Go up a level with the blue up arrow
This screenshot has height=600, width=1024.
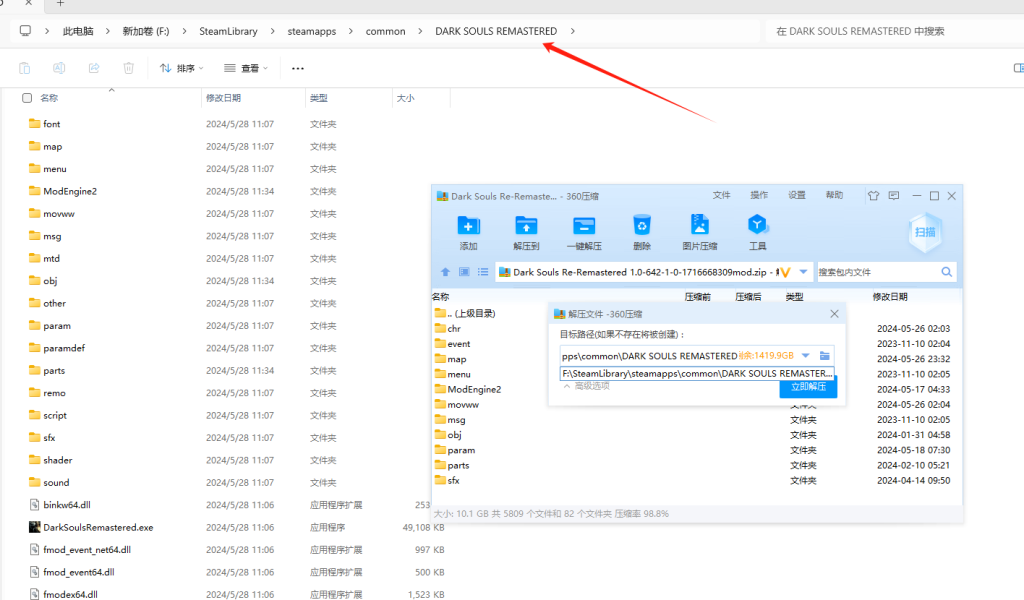point(445,272)
